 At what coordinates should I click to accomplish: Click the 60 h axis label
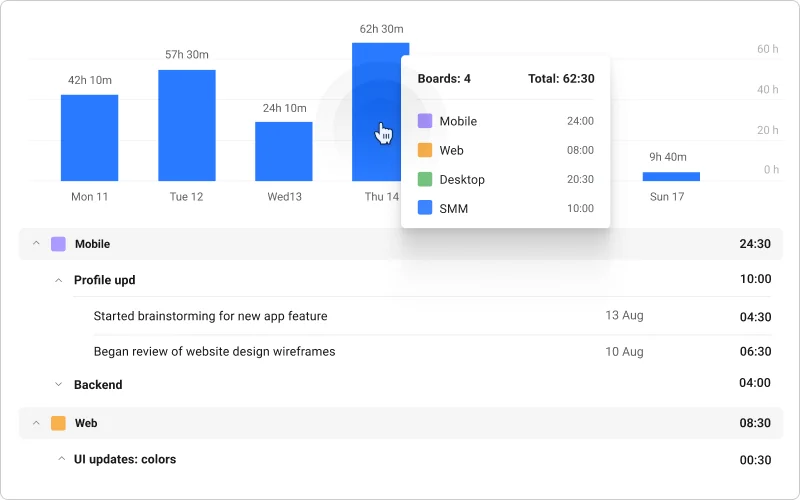(768, 49)
